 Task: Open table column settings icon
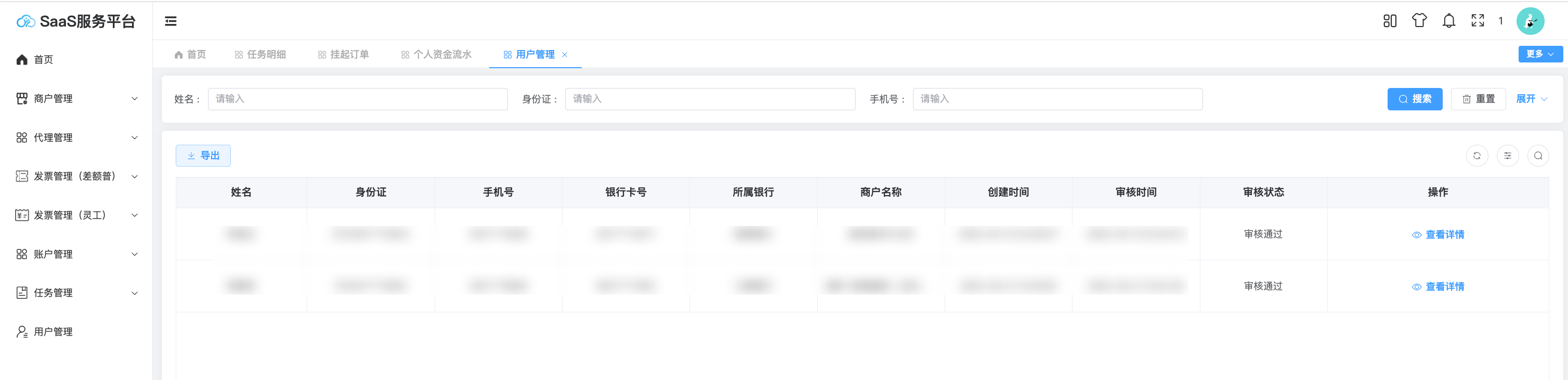click(x=1507, y=156)
